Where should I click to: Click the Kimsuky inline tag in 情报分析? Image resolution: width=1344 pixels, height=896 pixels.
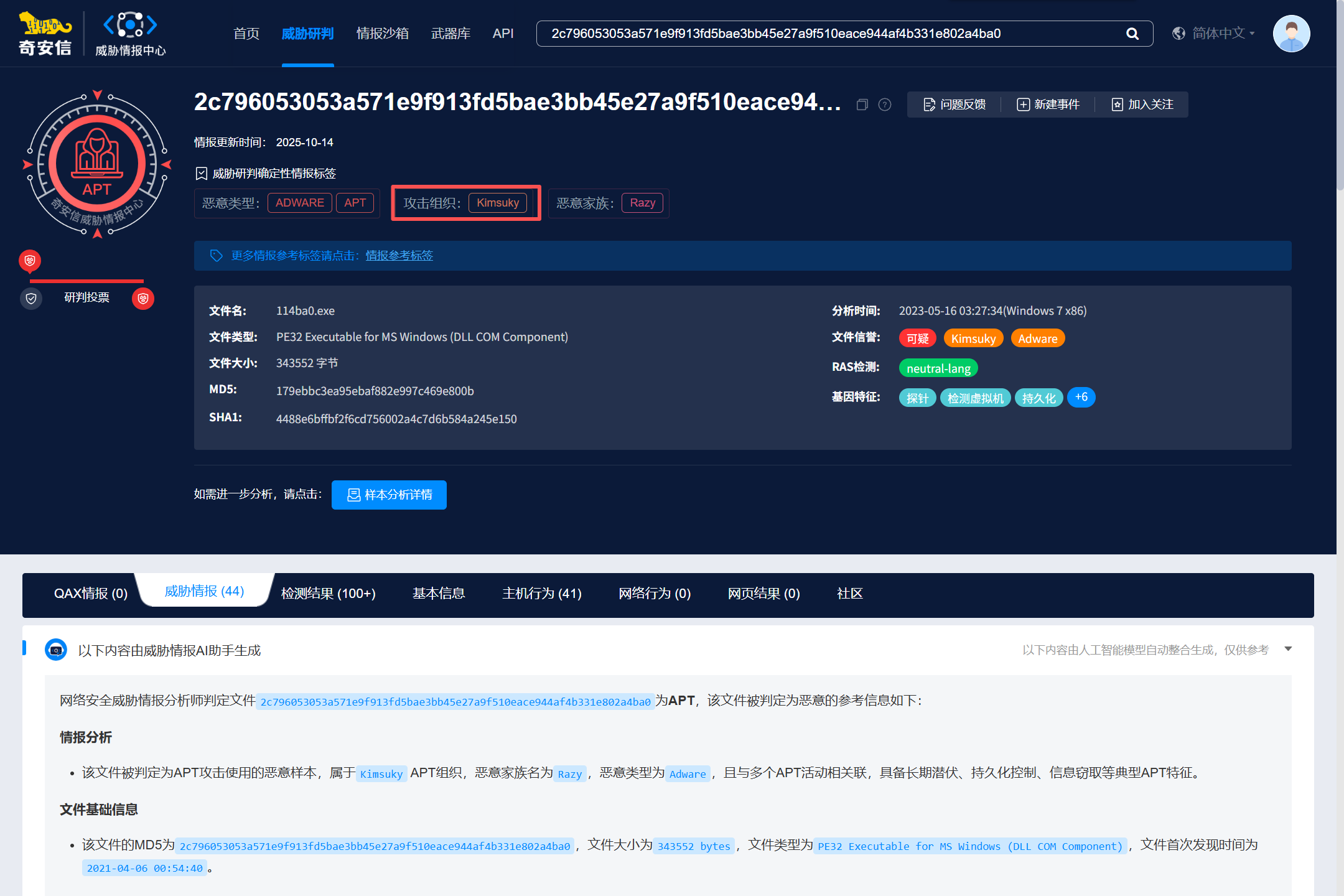point(381,774)
